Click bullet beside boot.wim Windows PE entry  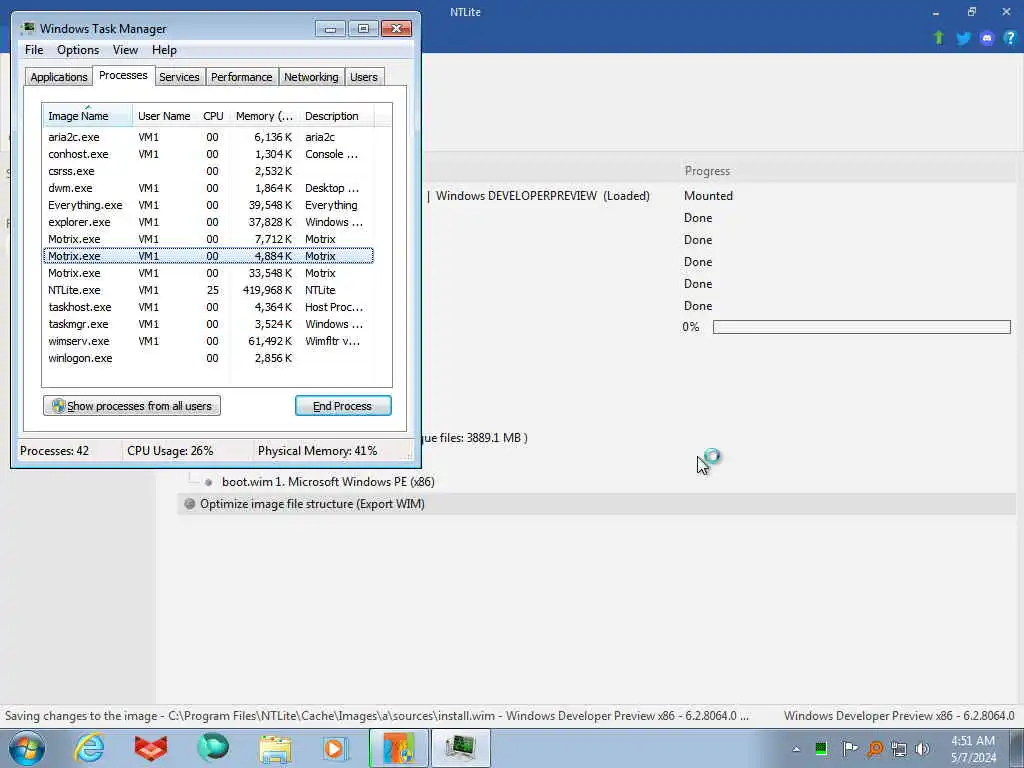[208, 483]
